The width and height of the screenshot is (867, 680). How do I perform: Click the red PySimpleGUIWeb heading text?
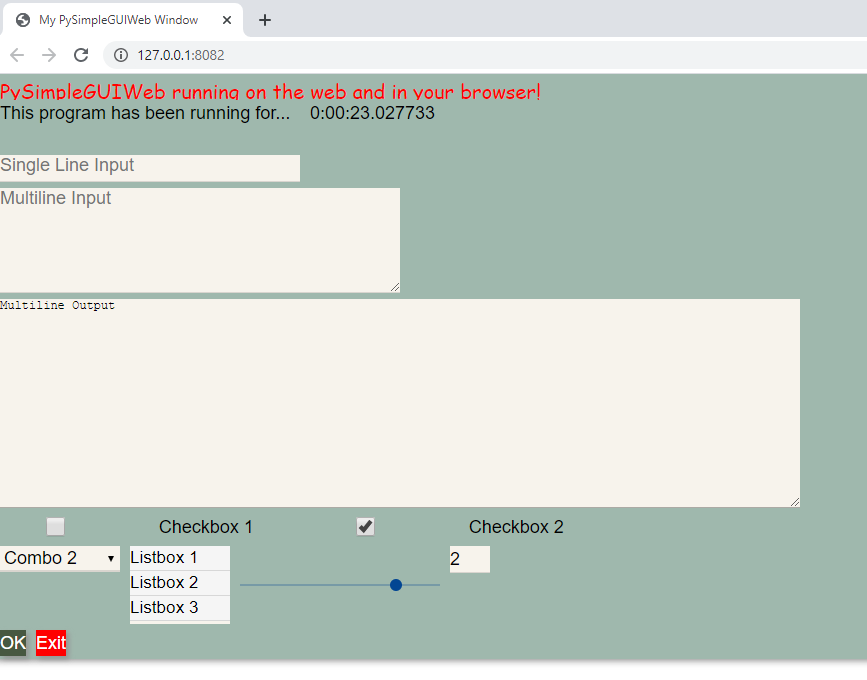(x=270, y=92)
